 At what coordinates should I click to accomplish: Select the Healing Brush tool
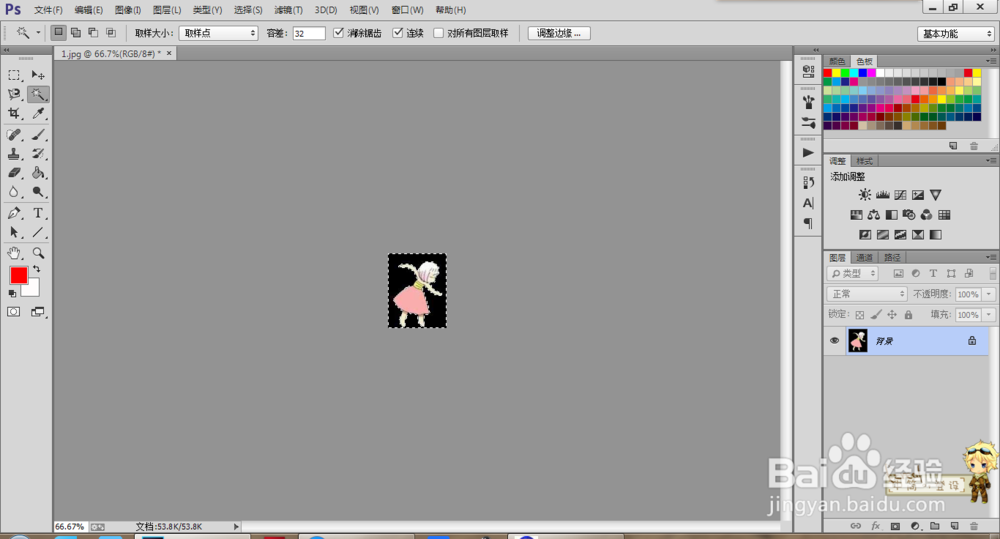pyautogui.click(x=14, y=135)
